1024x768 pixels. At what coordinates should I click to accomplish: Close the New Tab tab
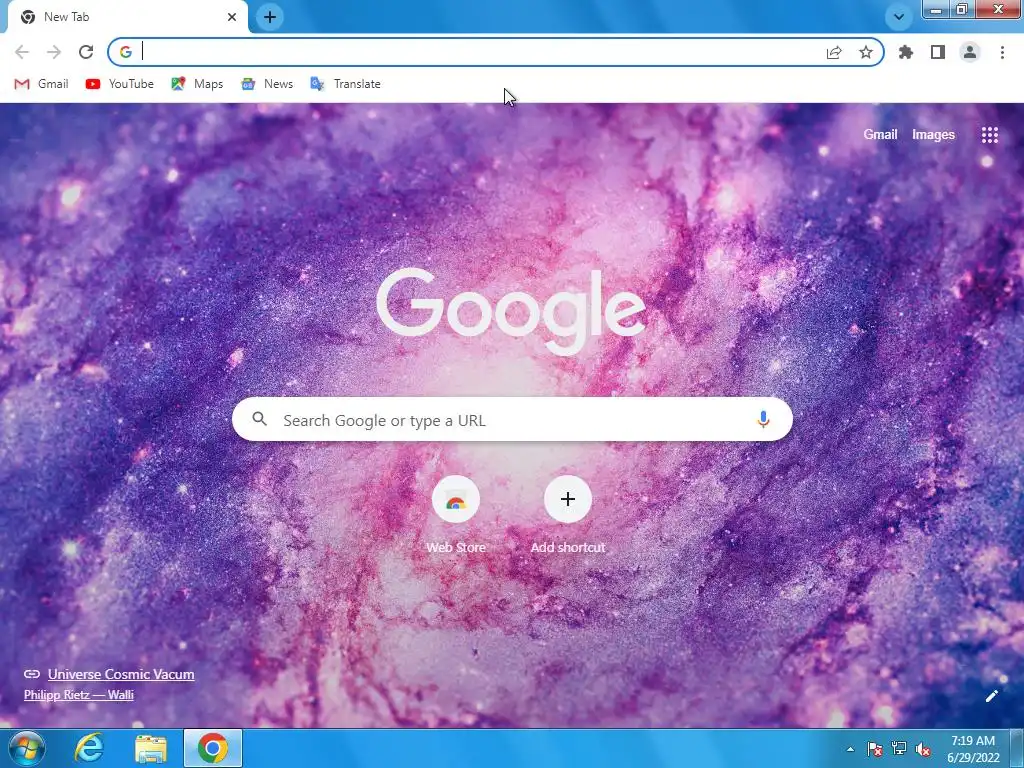click(x=232, y=17)
